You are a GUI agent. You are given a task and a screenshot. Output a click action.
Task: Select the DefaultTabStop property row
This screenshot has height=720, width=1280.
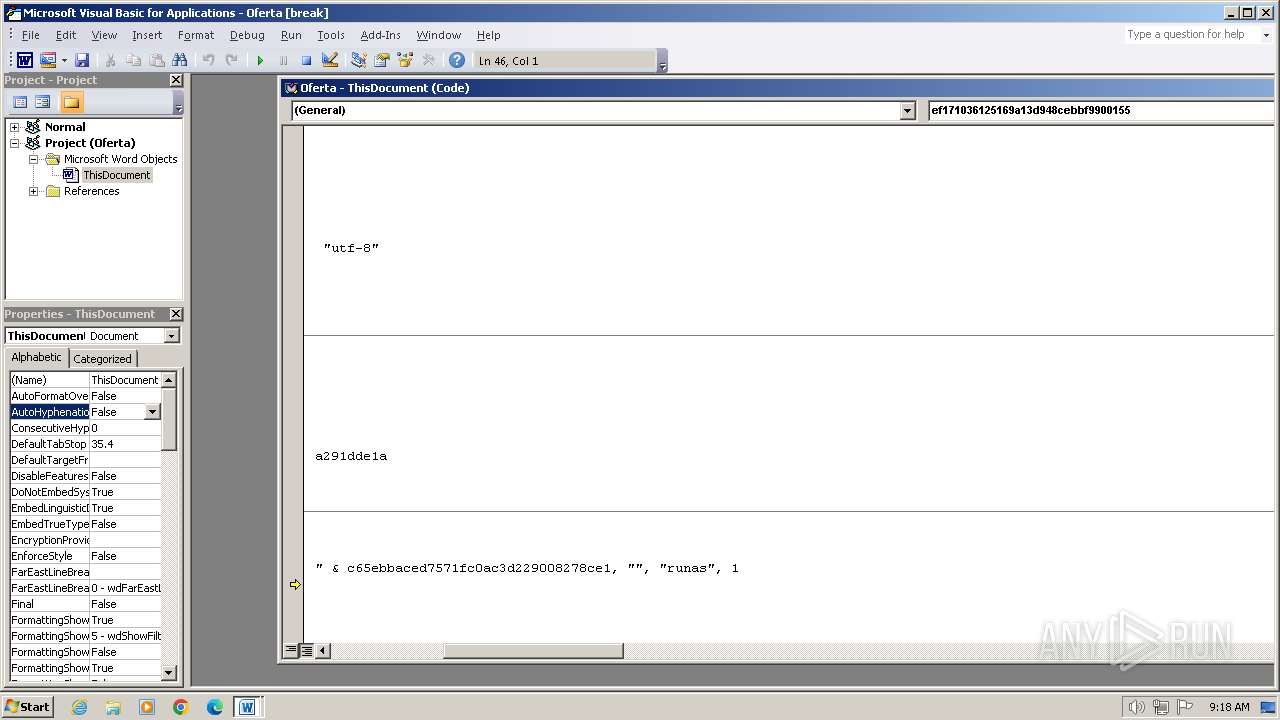click(x=85, y=444)
